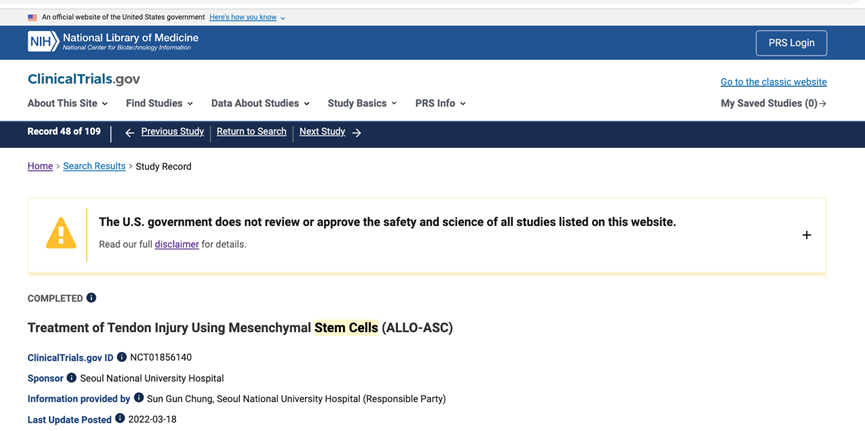Expand the disclaimer with plus icon
Viewport: 865px width, 431px height.
[x=807, y=235]
